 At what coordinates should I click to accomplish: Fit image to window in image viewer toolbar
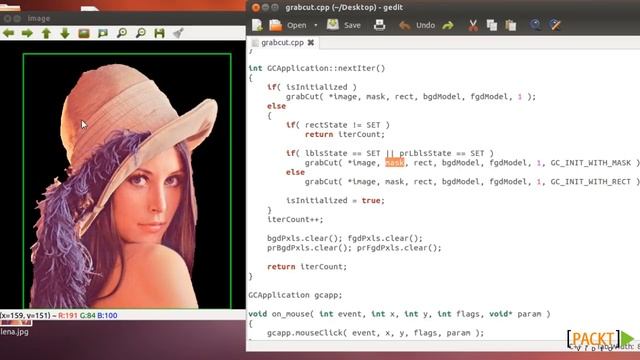coord(103,33)
